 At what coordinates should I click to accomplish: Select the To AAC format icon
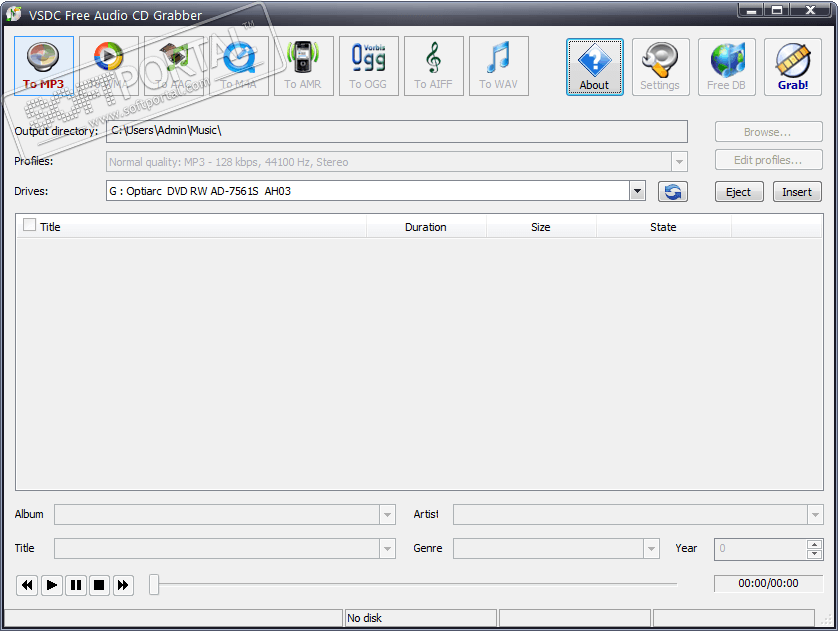(x=174, y=66)
